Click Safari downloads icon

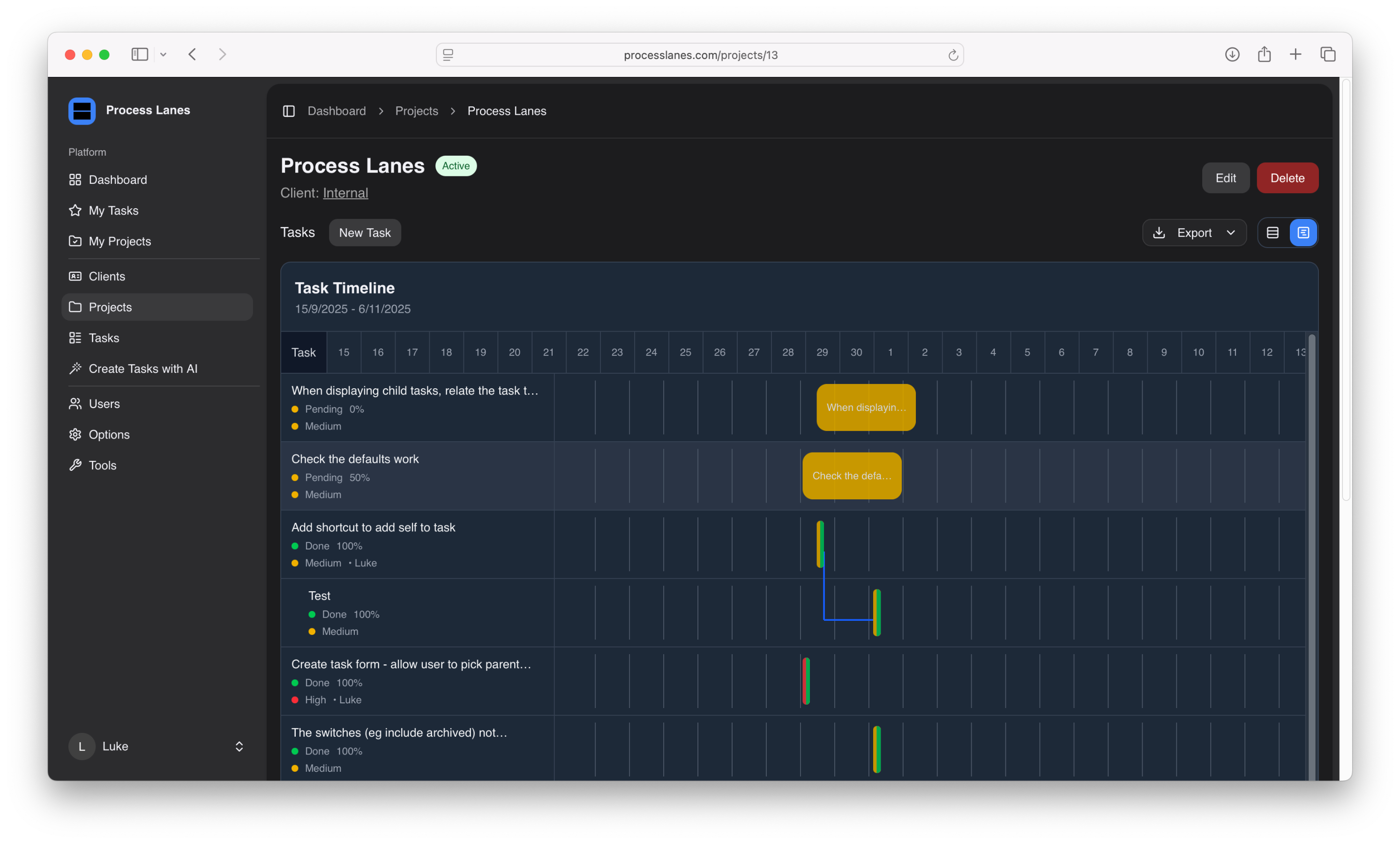[x=1232, y=54]
